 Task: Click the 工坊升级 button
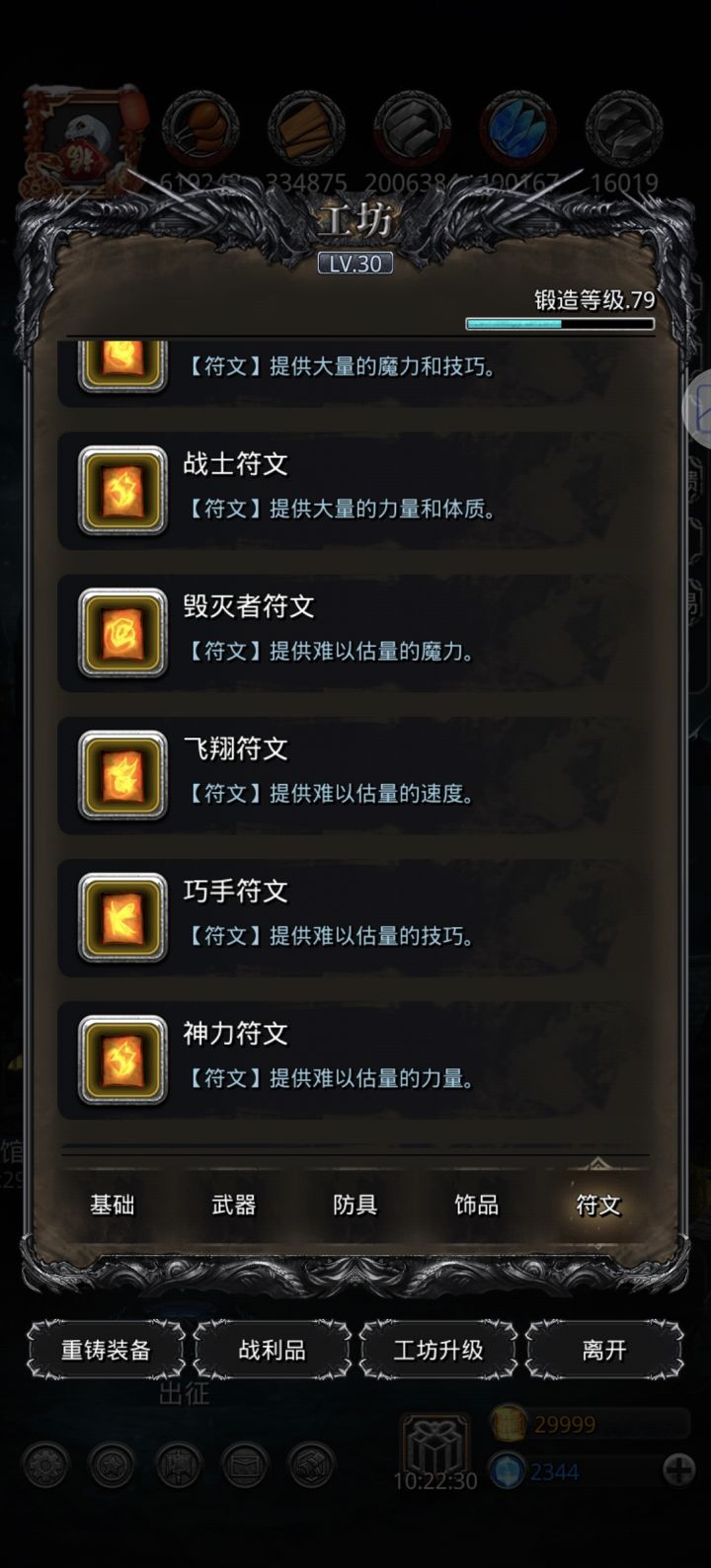(x=438, y=1350)
